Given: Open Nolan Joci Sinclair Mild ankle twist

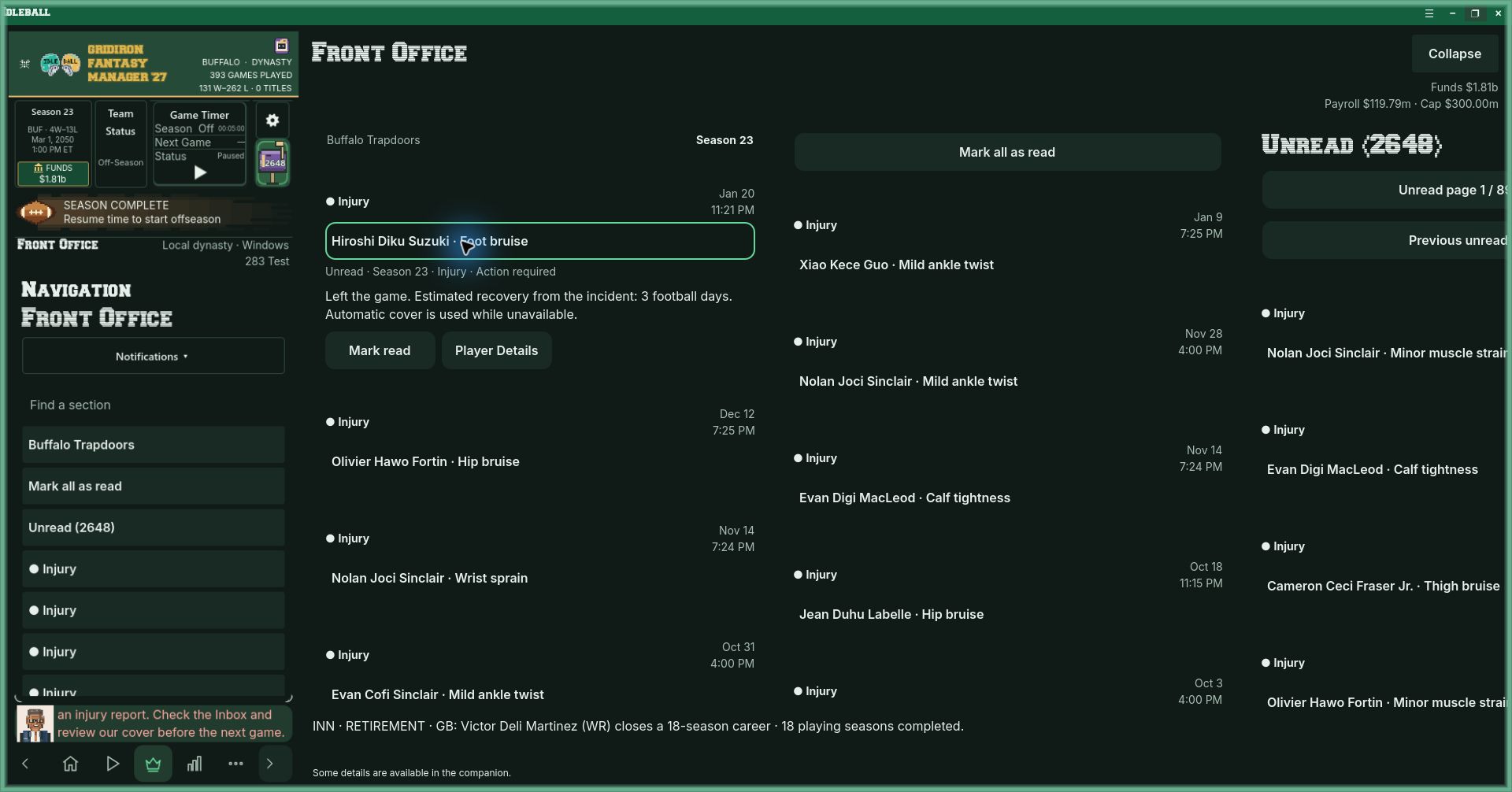Looking at the screenshot, I should (1007, 381).
